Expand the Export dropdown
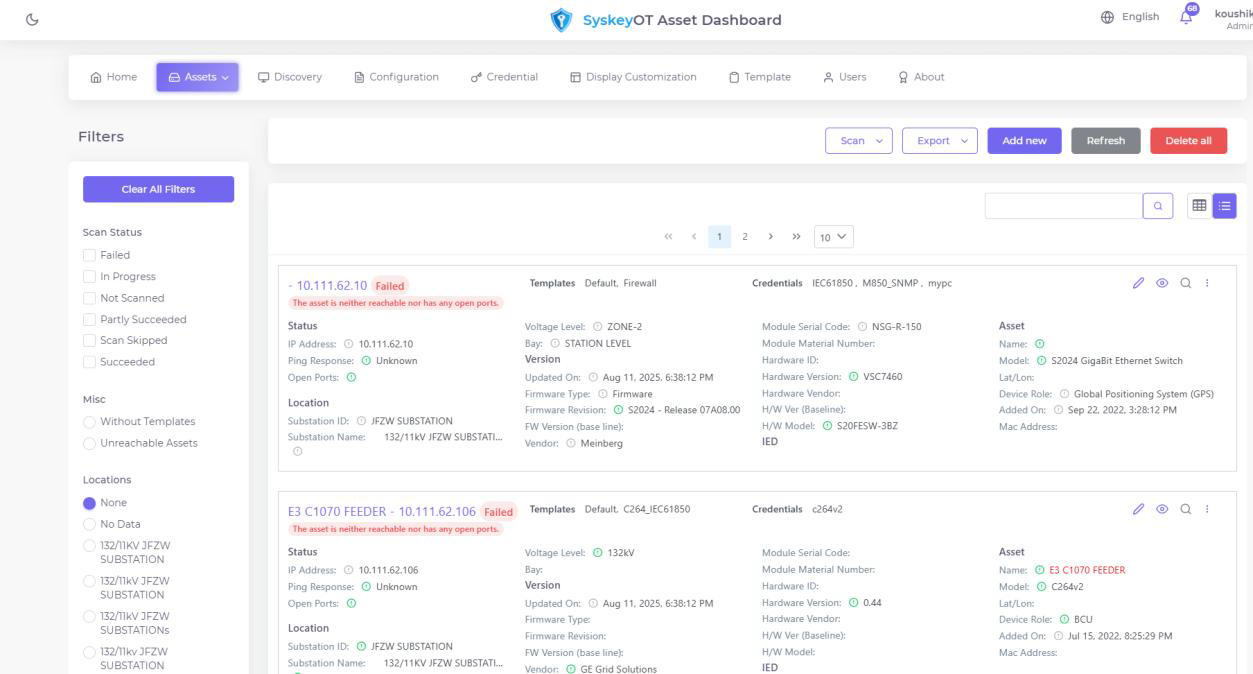This screenshot has height=674, width=1253. point(938,140)
